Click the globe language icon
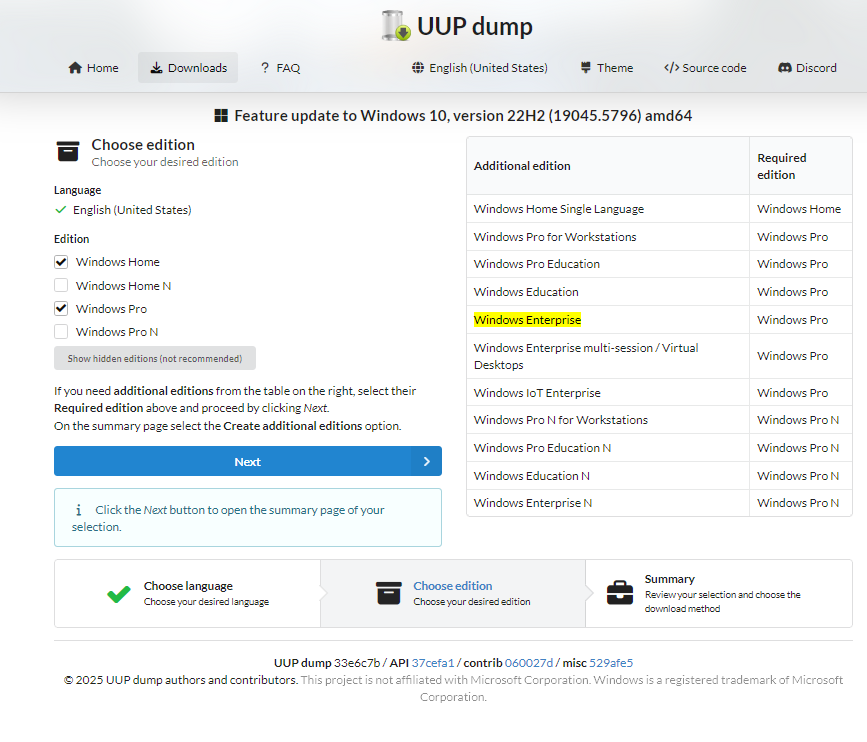The width and height of the screenshot is (867, 742). point(418,67)
